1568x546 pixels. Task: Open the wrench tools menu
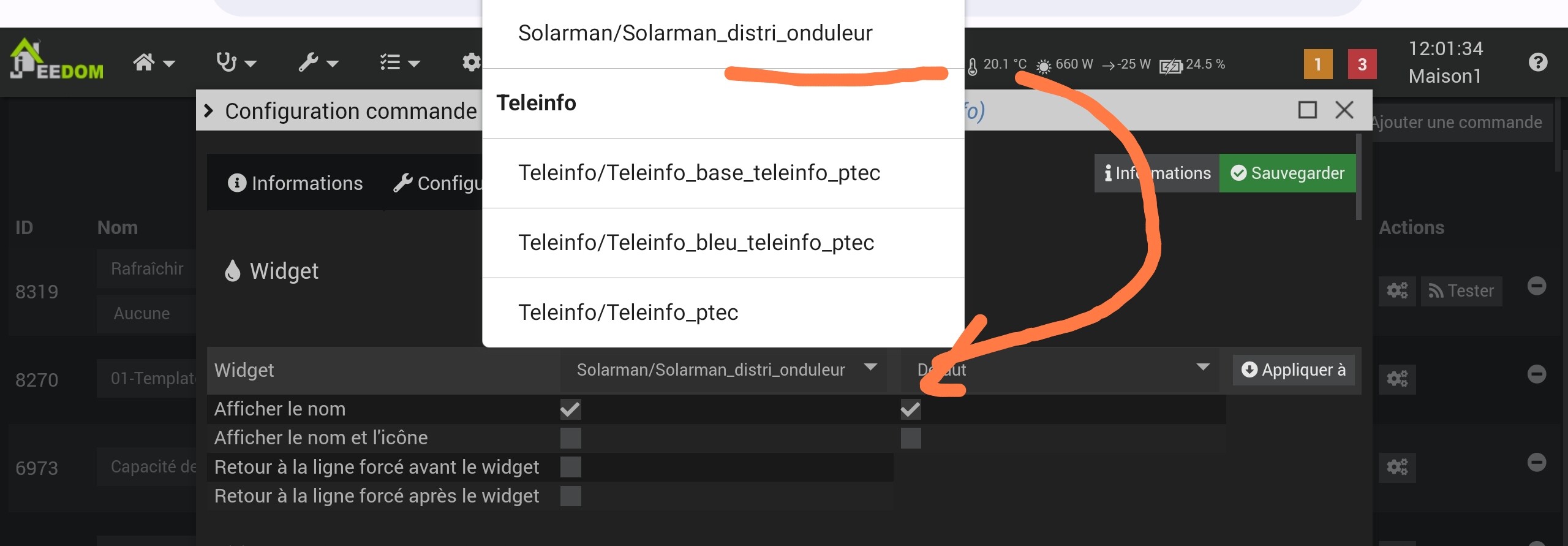tap(317, 63)
